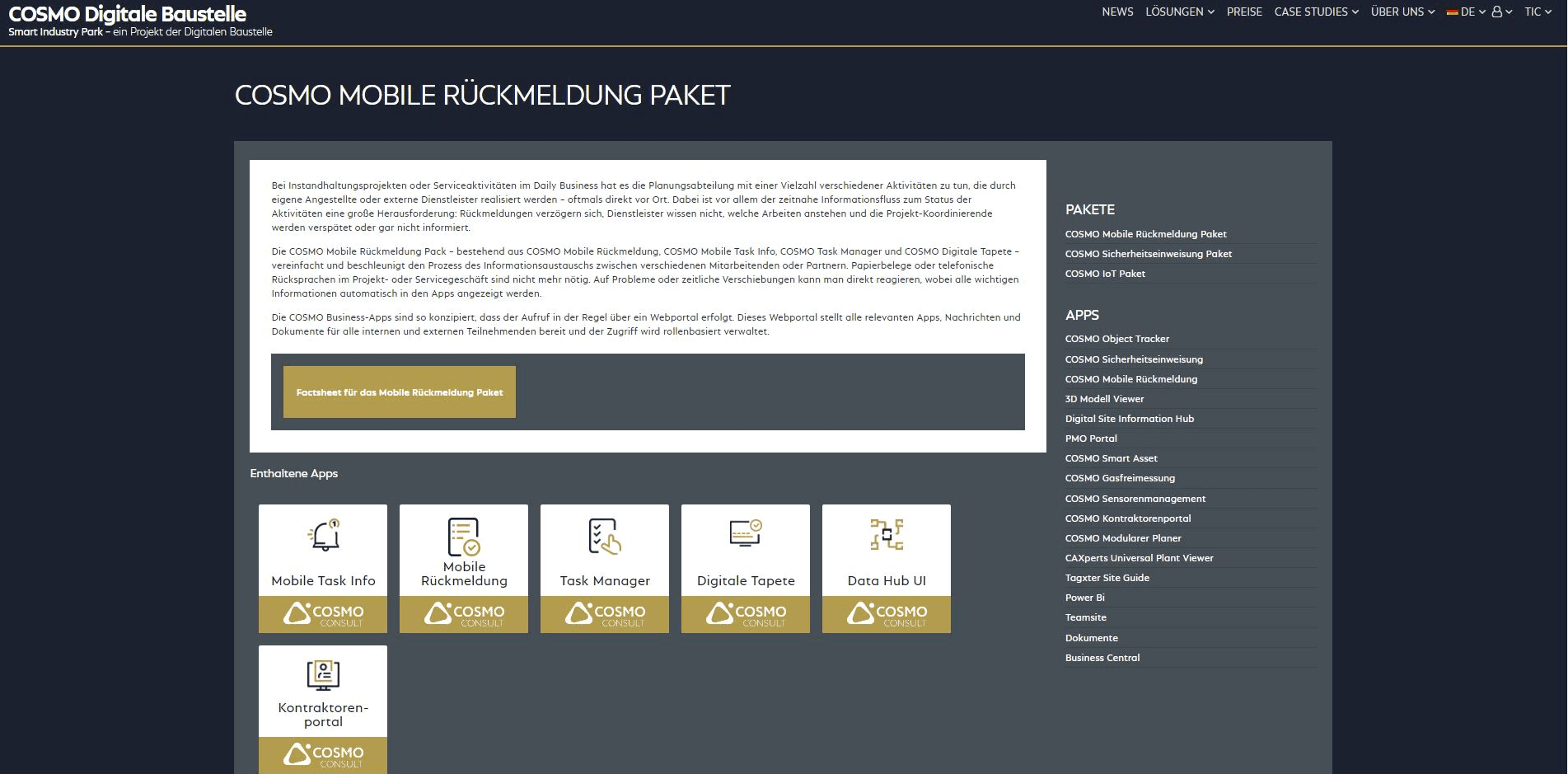
Task: Click the Mobile Rückmeldung tile label
Action: pyautogui.click(x=464, y=574)
